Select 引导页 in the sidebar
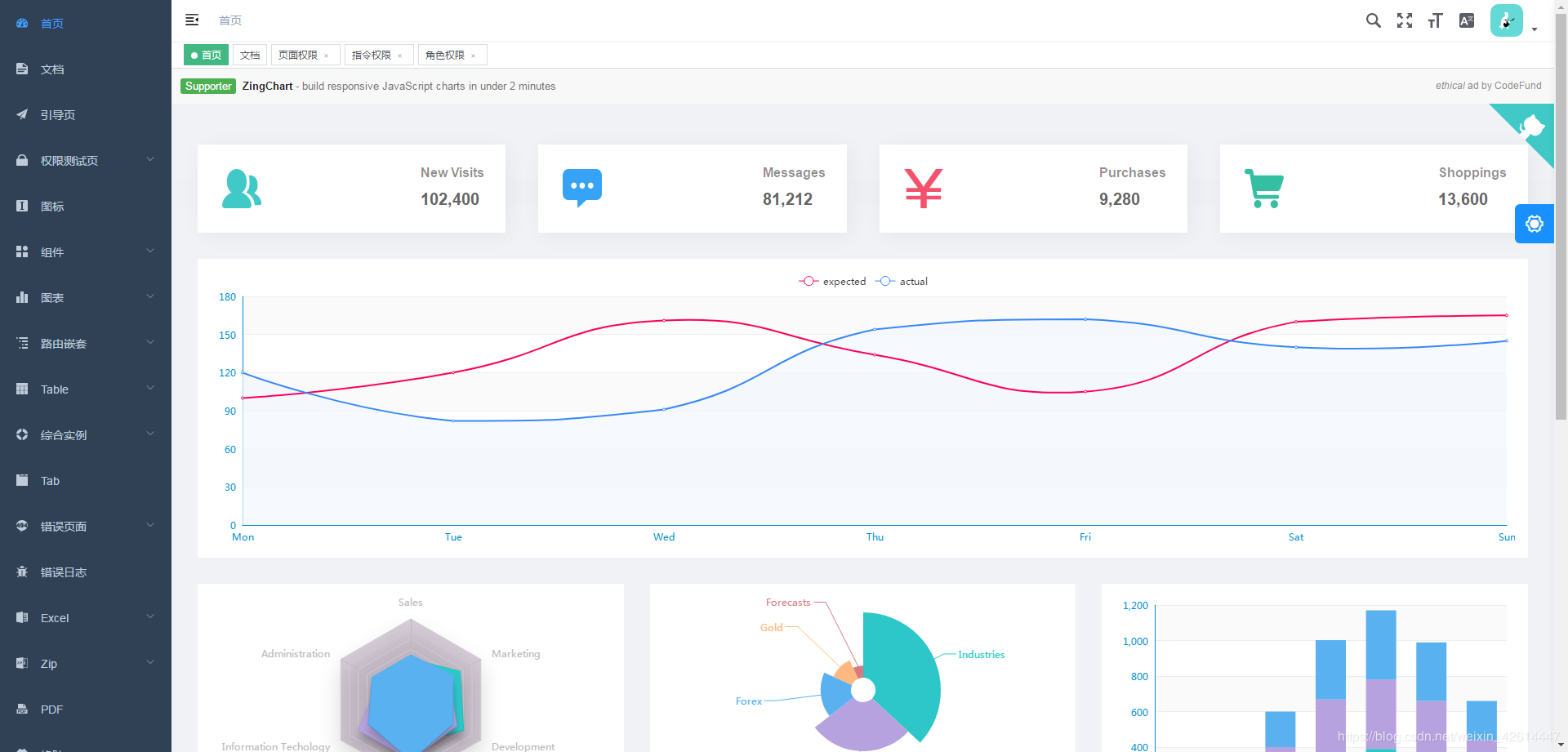 [x=58, y=114]
